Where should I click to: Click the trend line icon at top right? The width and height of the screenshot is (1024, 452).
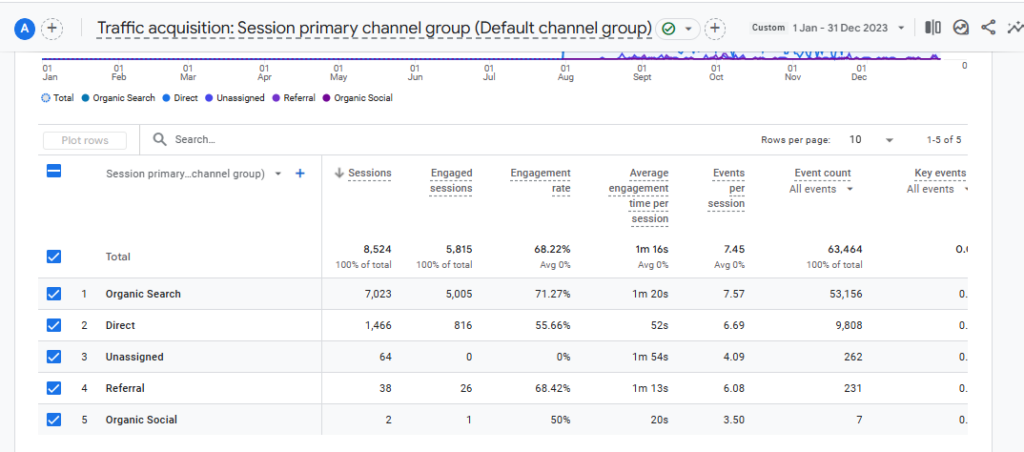pos(1015,27)
